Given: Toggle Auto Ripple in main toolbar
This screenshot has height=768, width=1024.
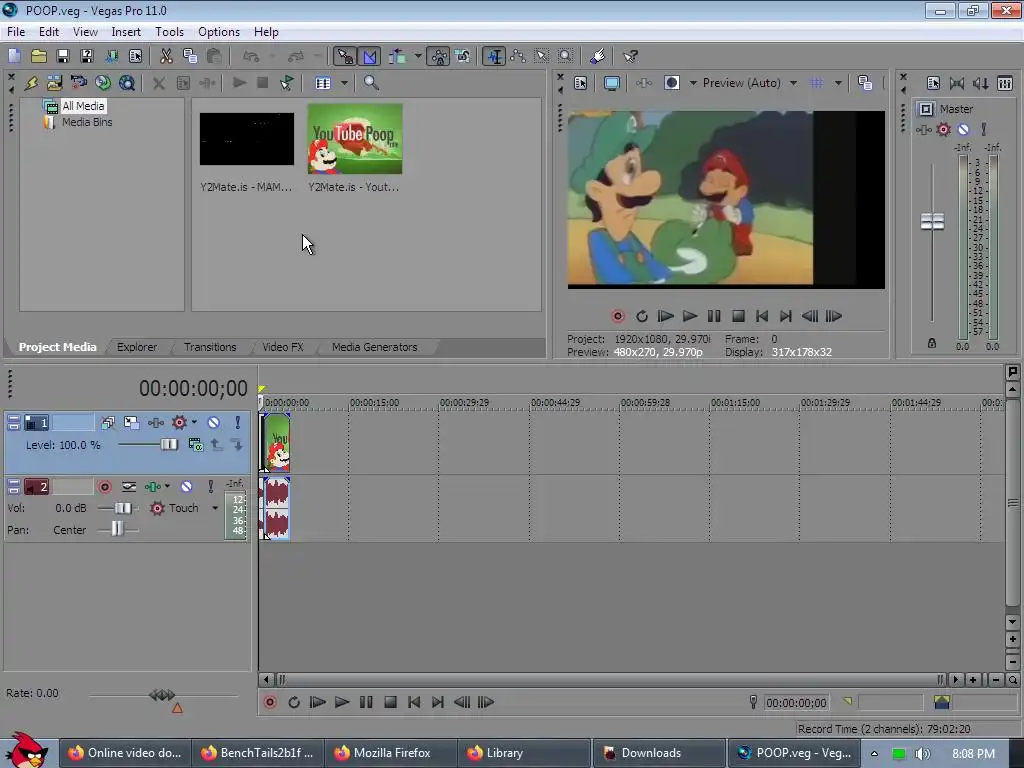Looking at the screenshot, I should 397,56.
